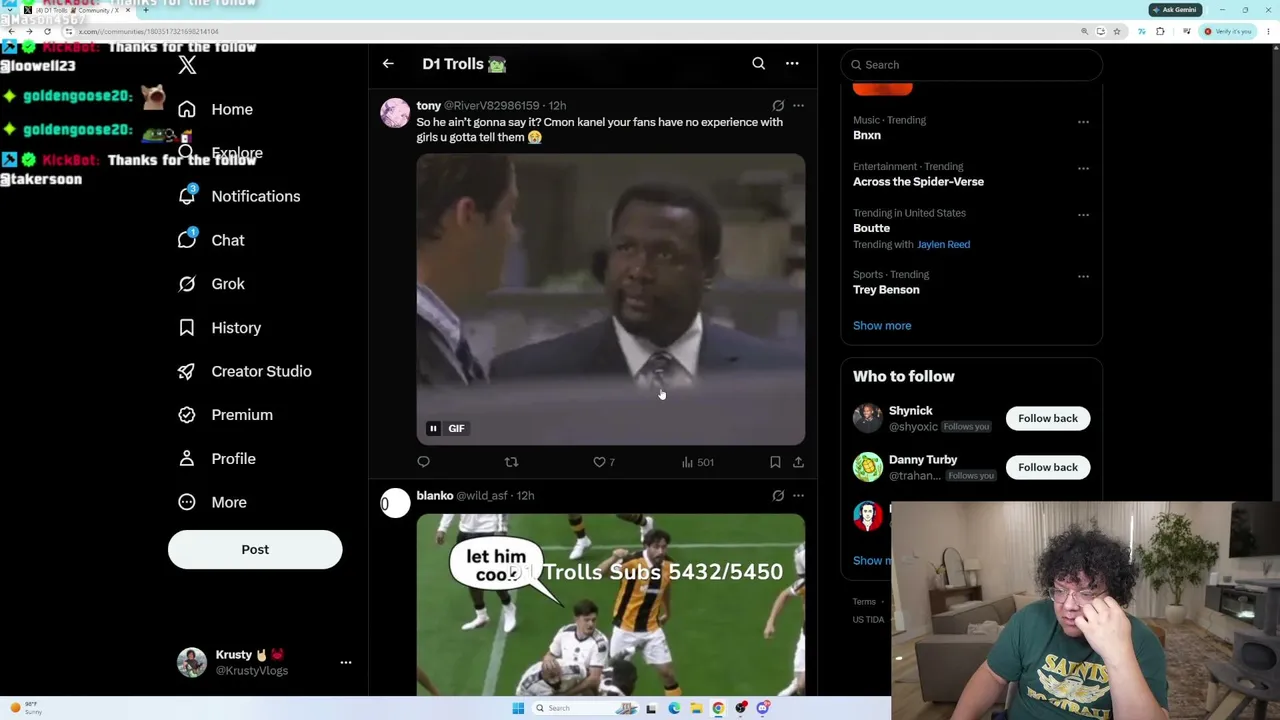1280x720 pixels.
Task: Open options for the Boutte trend
Action: pyautogui.click(x=1083, y=214)
